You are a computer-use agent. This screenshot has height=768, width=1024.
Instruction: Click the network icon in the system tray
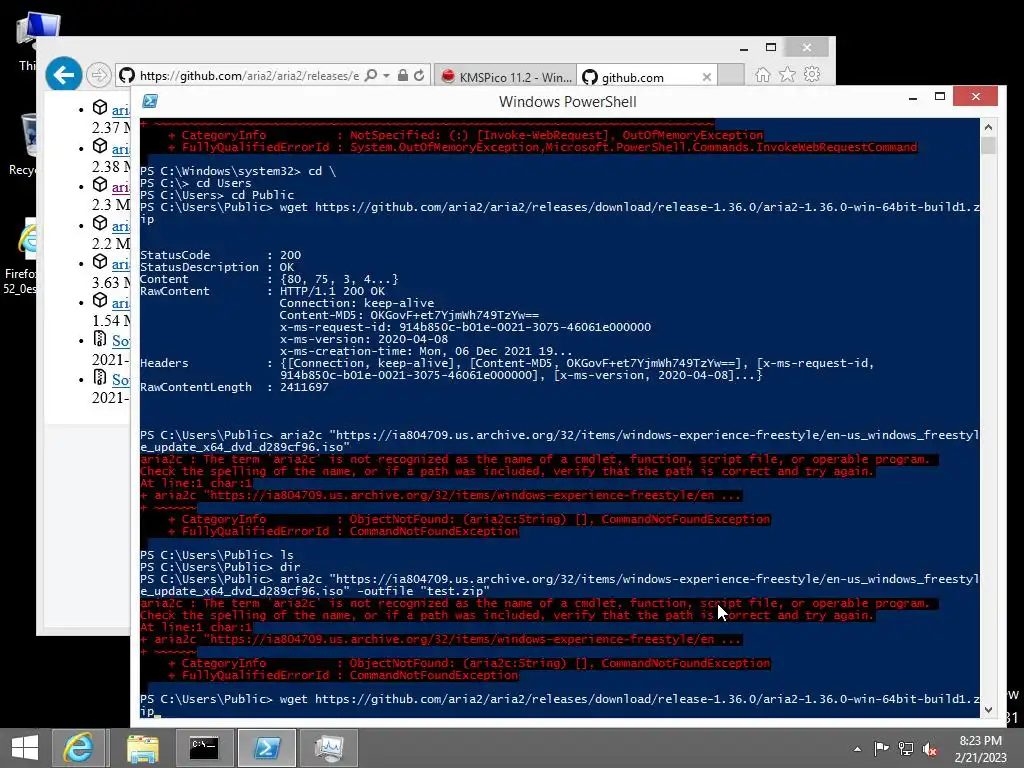(x=906, y=748)
